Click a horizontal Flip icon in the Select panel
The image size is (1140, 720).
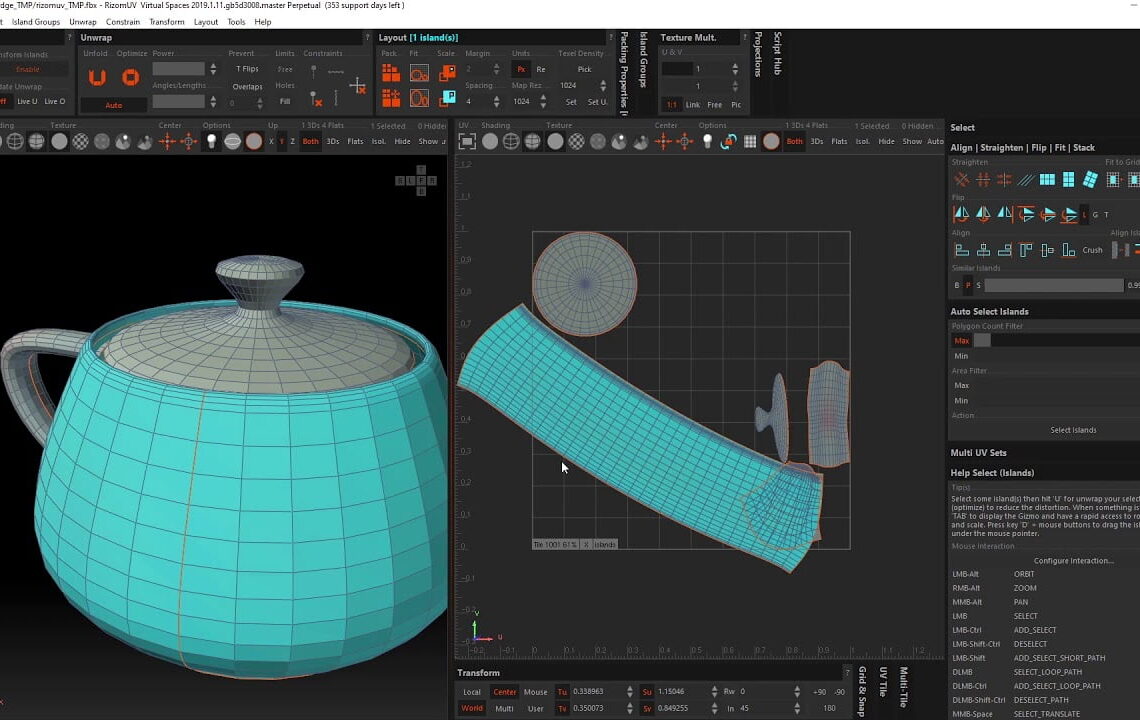coord(961,213)
